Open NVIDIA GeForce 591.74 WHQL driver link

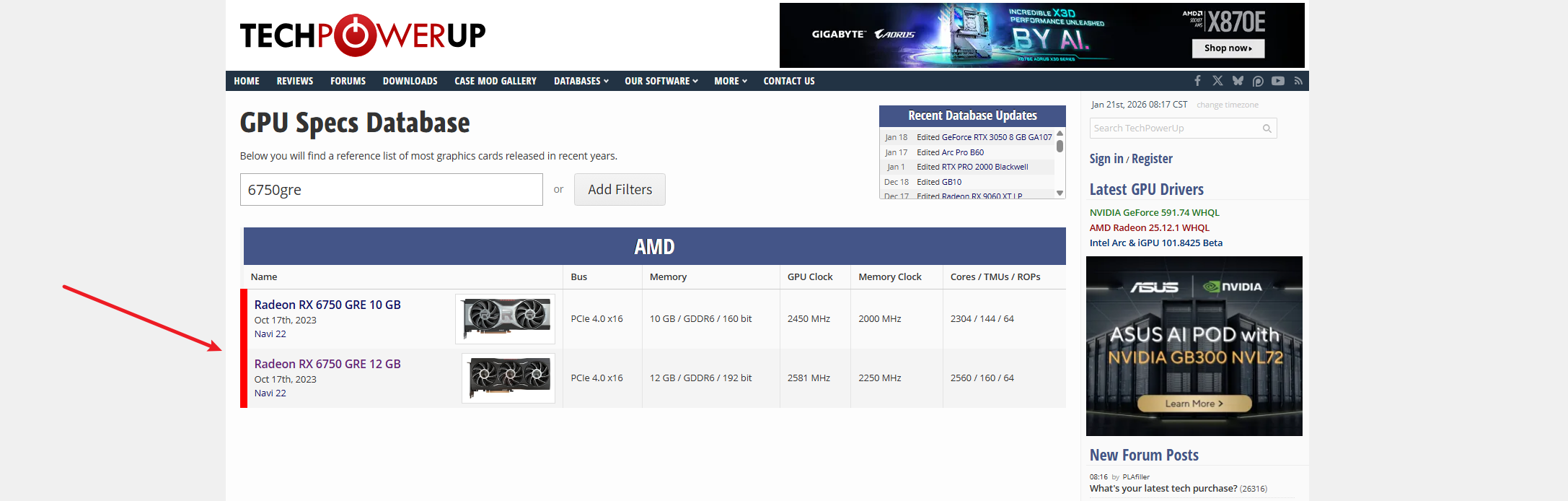tap(1154, 212)
